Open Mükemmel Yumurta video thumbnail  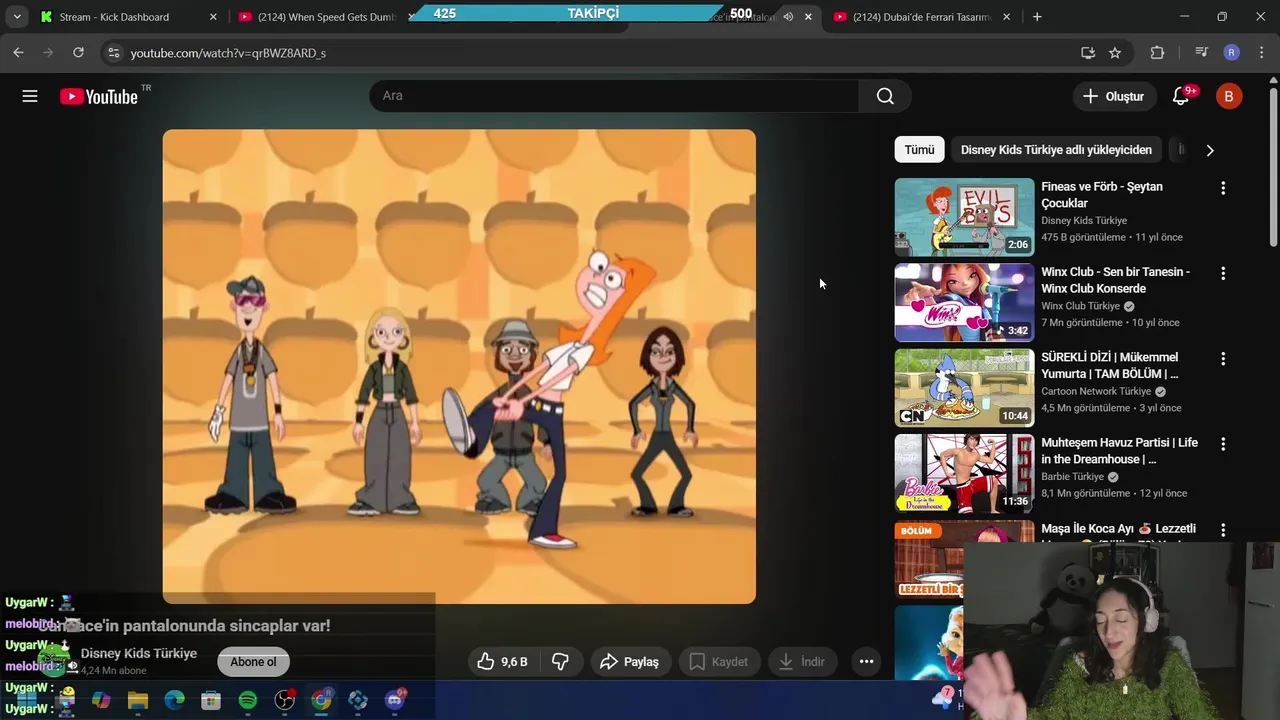click(964, 388)
